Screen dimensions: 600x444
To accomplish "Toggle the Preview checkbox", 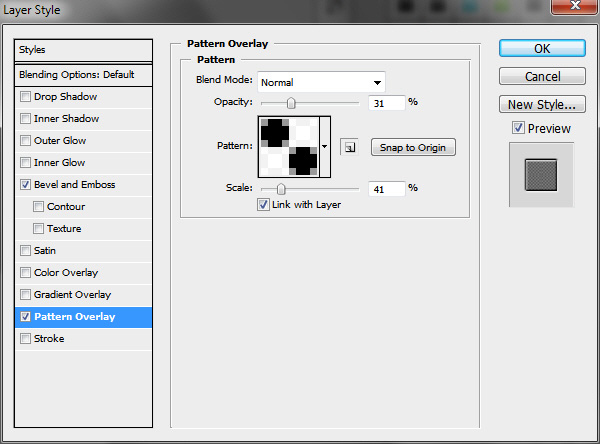I will tap(518, 128).
